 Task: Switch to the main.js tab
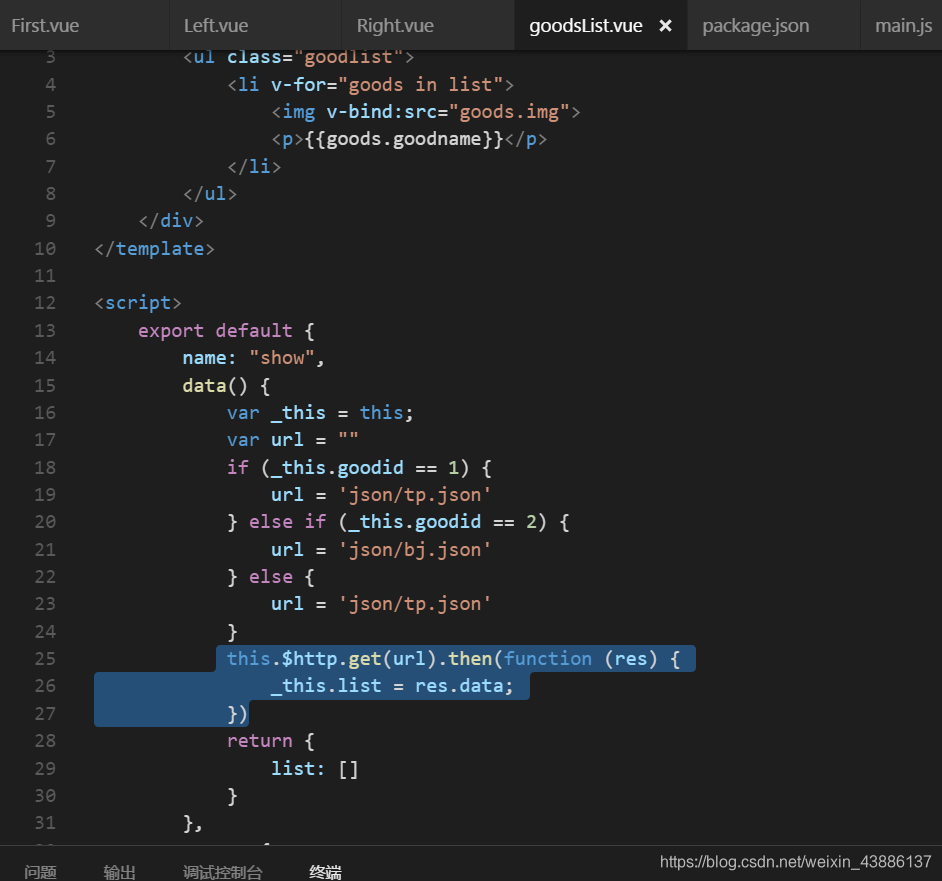pos(903,26)
